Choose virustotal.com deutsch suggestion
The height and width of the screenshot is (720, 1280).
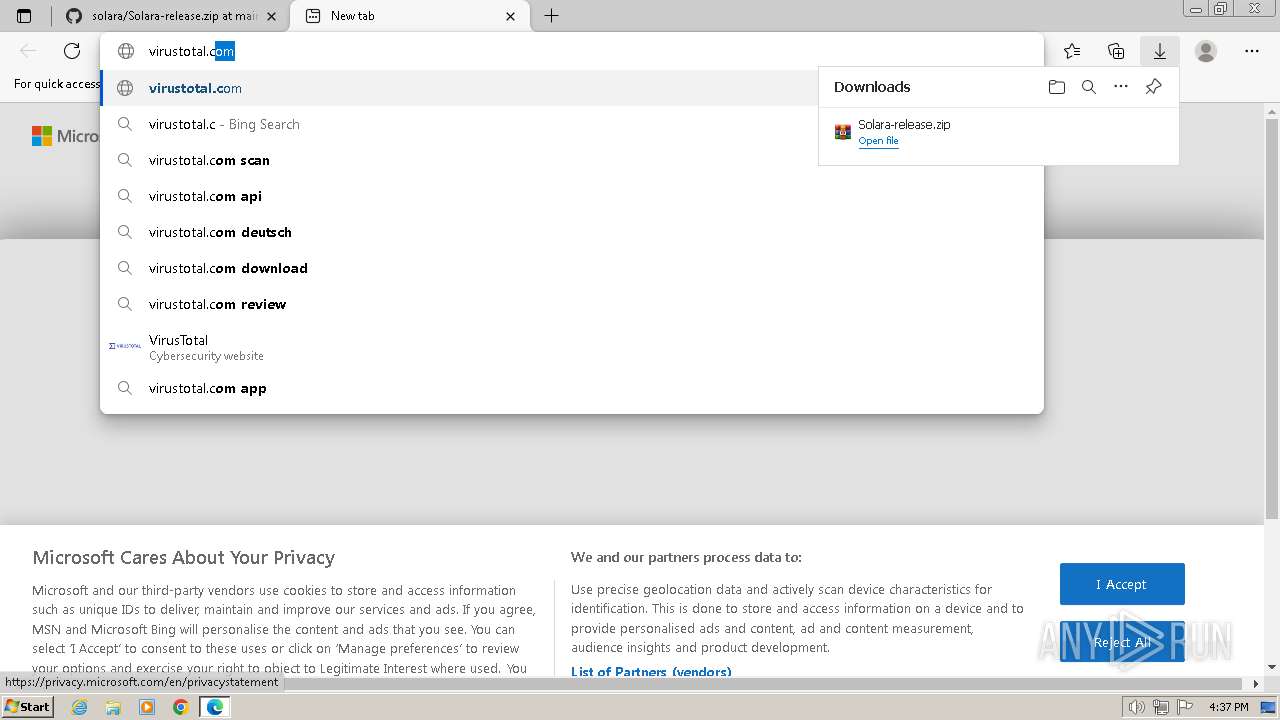[572, 232]
